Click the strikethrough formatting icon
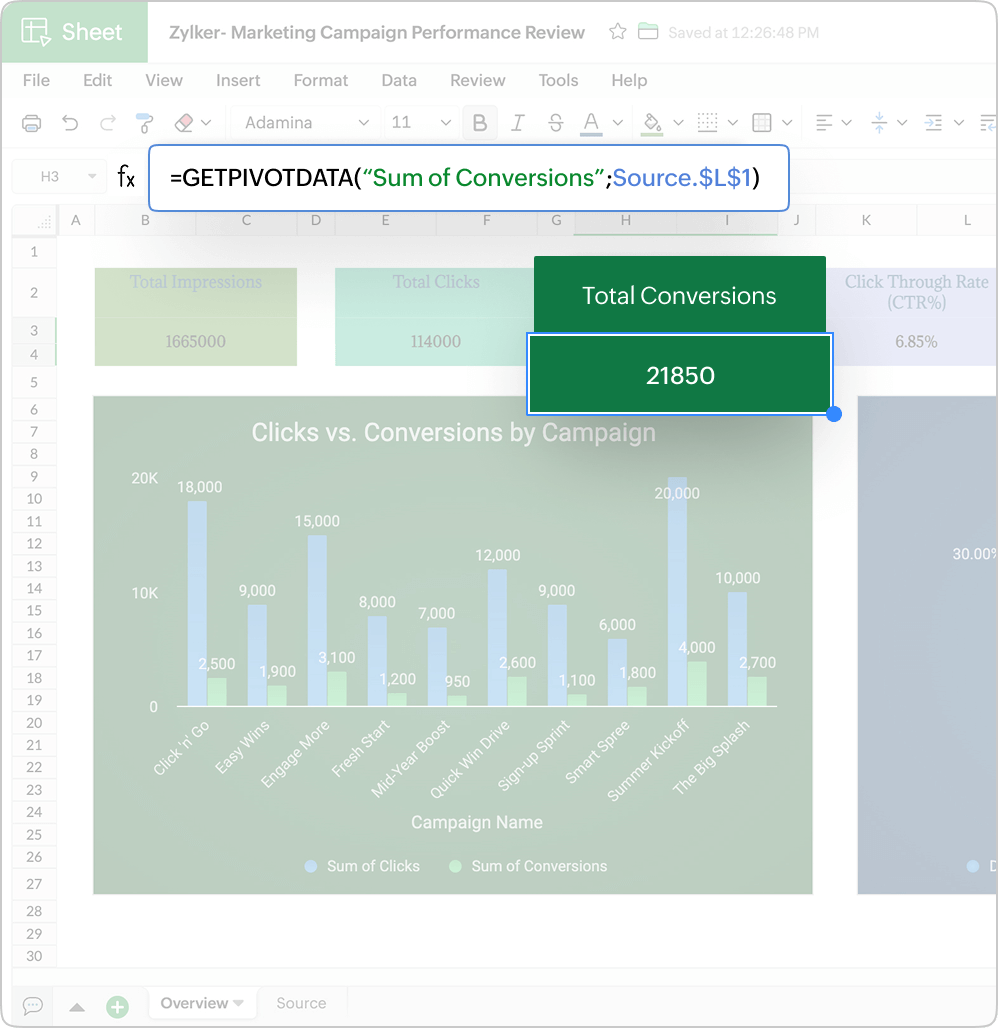Screen dimensions: 998x1028 click(x=556, y=123)
